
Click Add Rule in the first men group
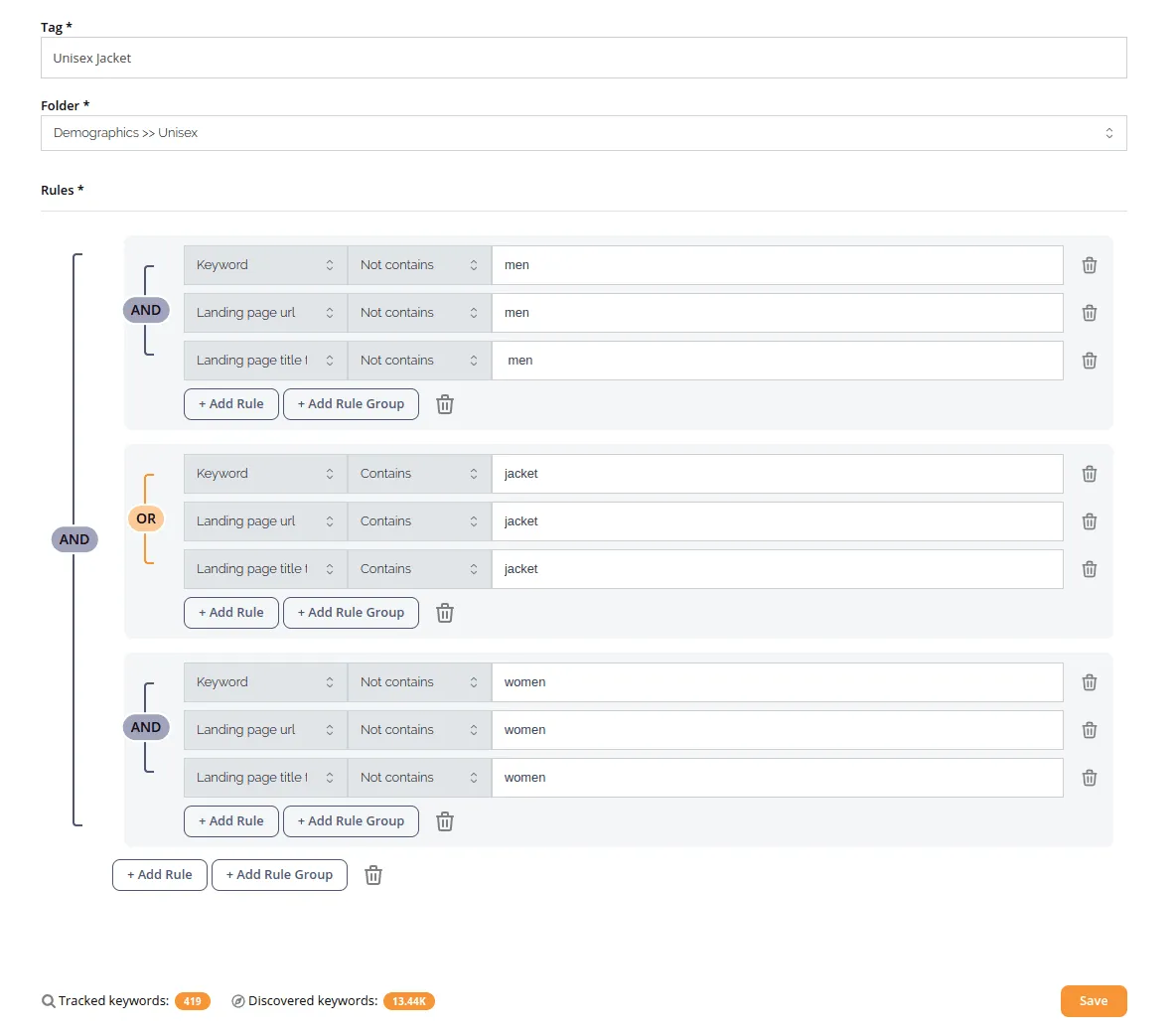pyautogui.click(x=230, y=404)
